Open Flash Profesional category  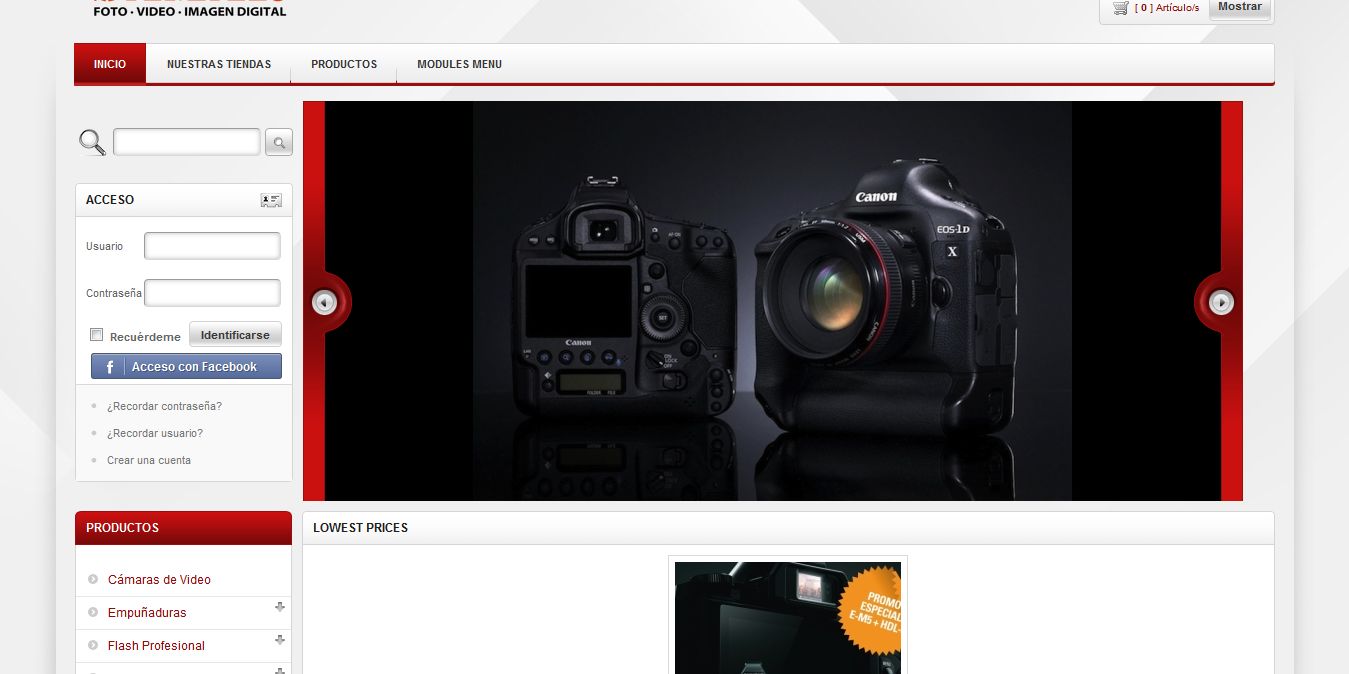pos(156,646)
